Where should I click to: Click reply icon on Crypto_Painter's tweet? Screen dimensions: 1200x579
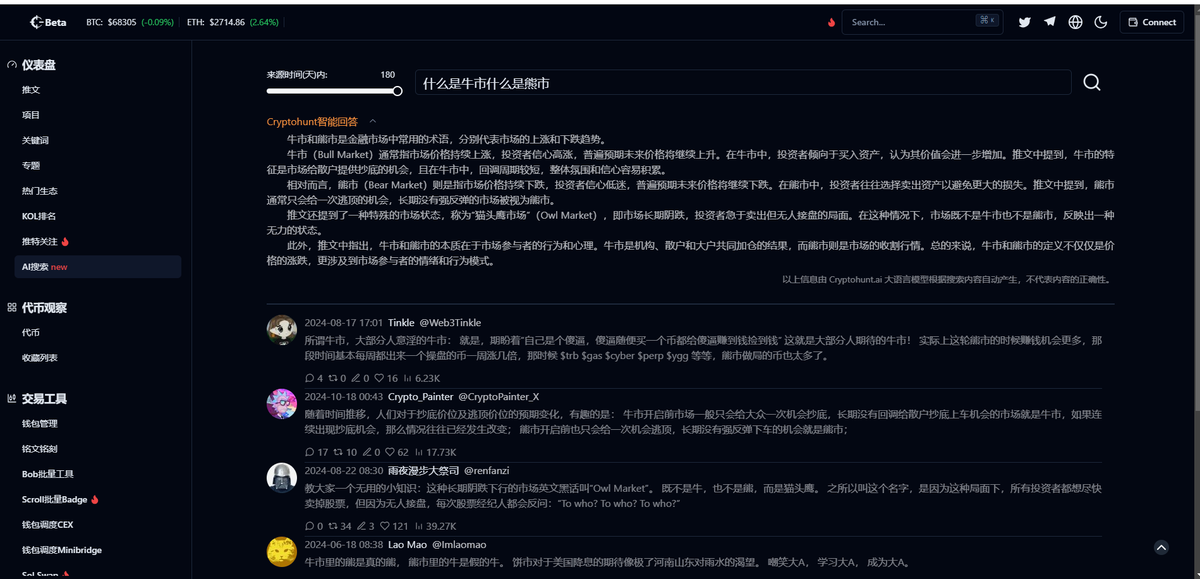pos(310,452)
